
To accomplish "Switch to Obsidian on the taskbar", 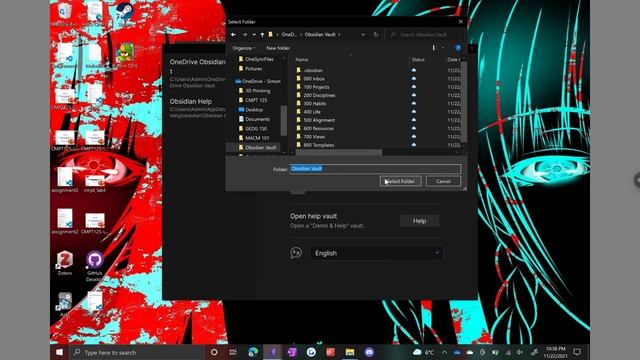I will [273, 352].
